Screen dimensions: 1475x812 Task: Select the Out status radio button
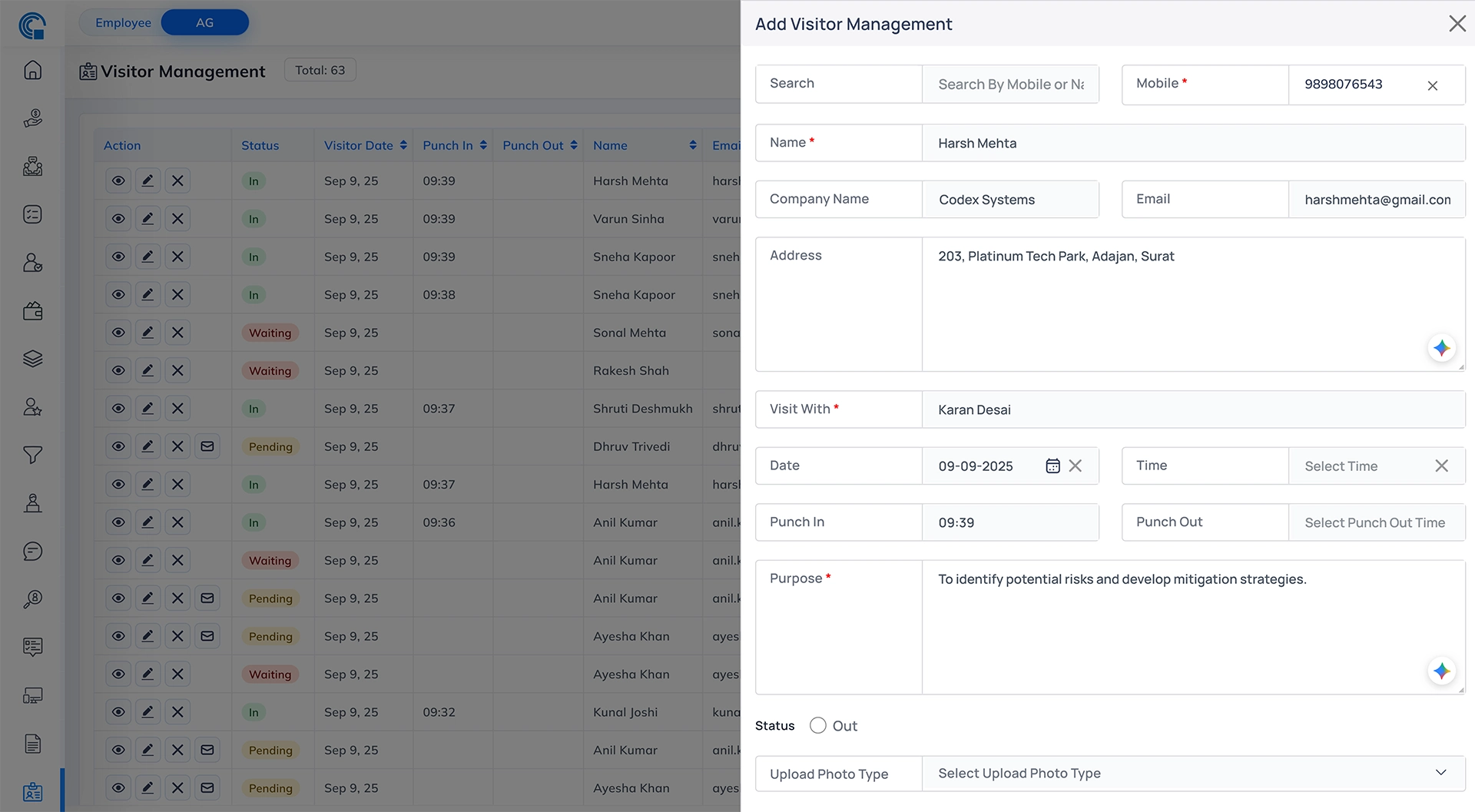click(x=818, y=726)
